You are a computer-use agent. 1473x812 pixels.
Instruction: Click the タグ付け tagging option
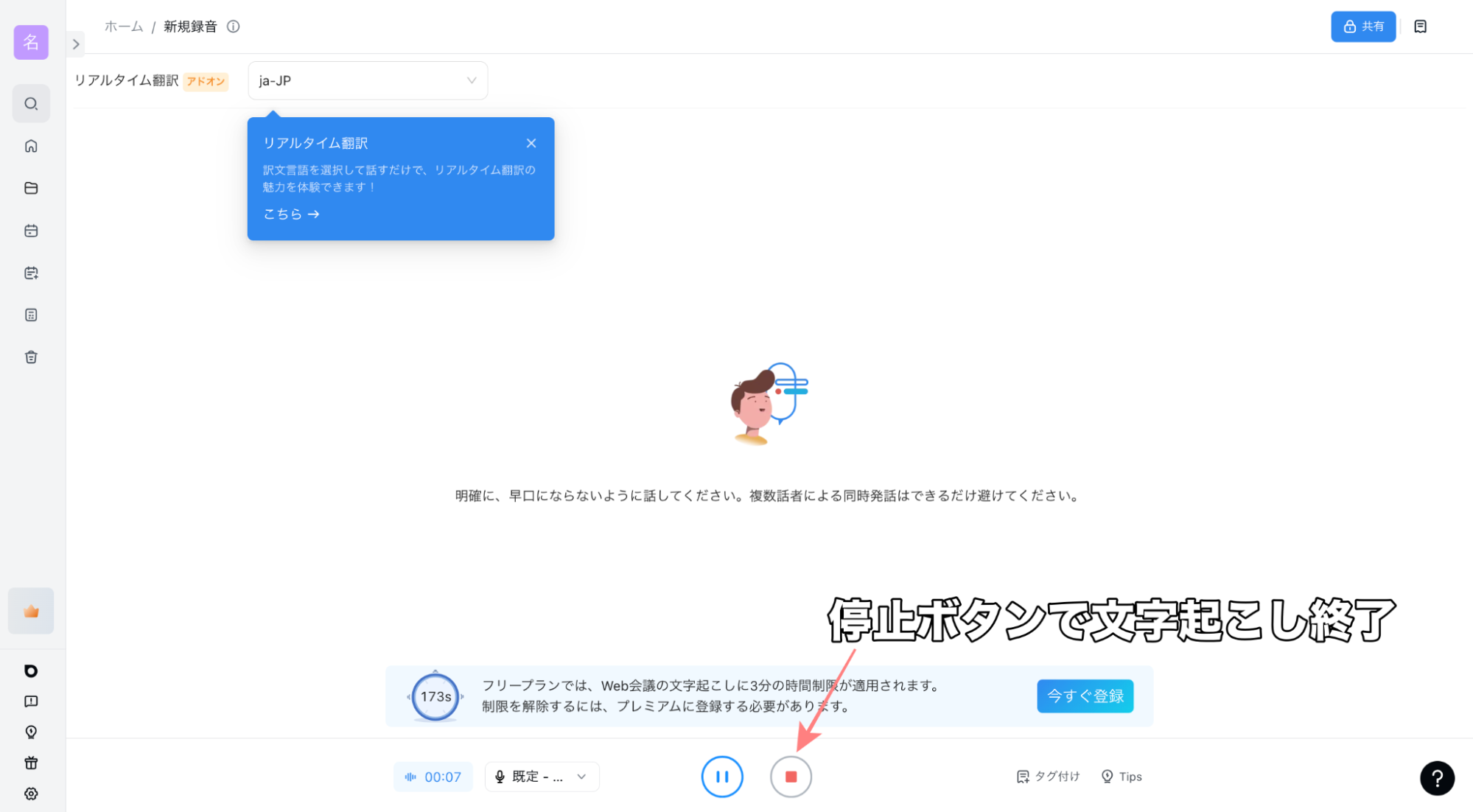(1048, 777)
